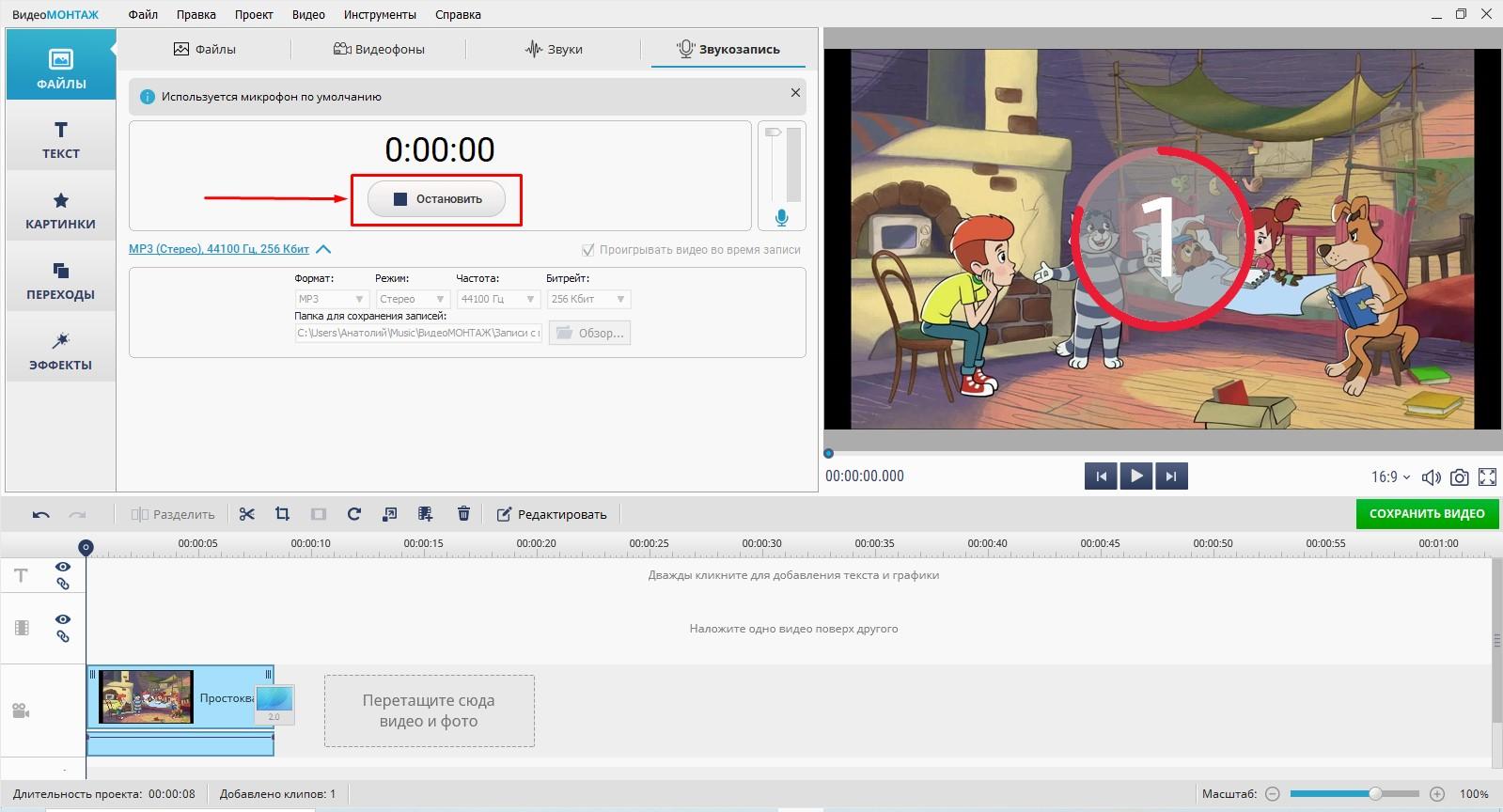Collapse audio settings with the chevron
Screen dimensions: 1503x812
(x=323, y=249)
